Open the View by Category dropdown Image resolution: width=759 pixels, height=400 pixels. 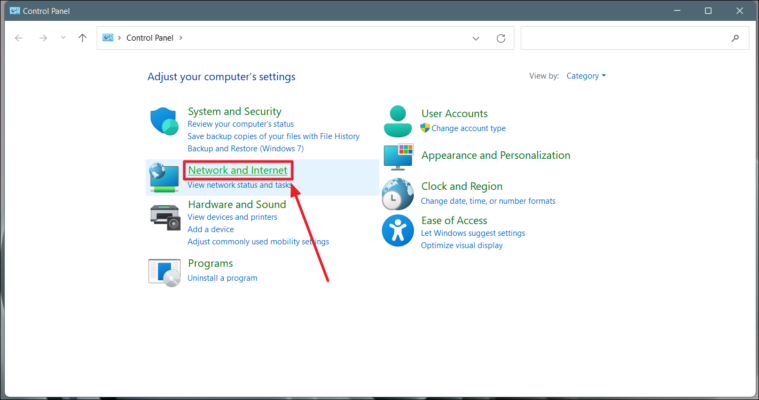pos(586,76)
